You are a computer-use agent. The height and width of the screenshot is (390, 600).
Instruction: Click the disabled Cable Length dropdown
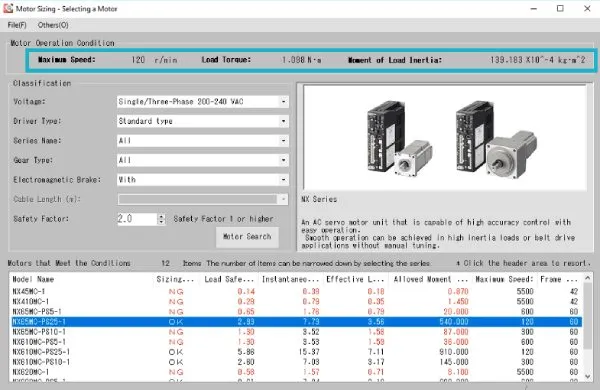(203, 199)
